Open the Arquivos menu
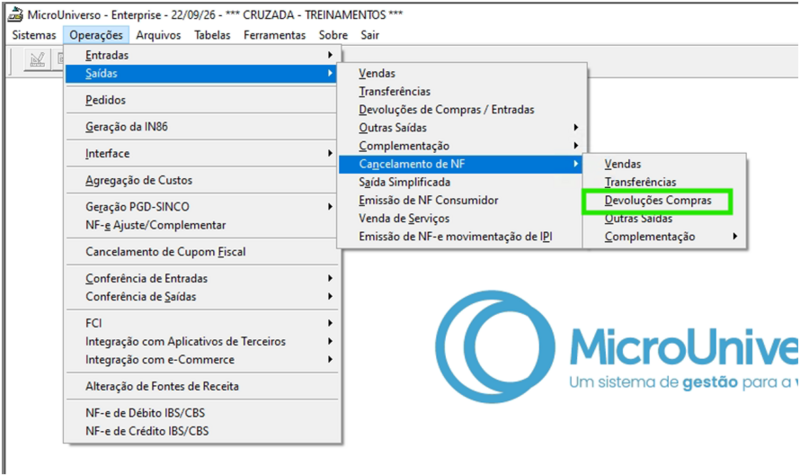This screenshot has height=476, width=800. [x=158, y=35]
